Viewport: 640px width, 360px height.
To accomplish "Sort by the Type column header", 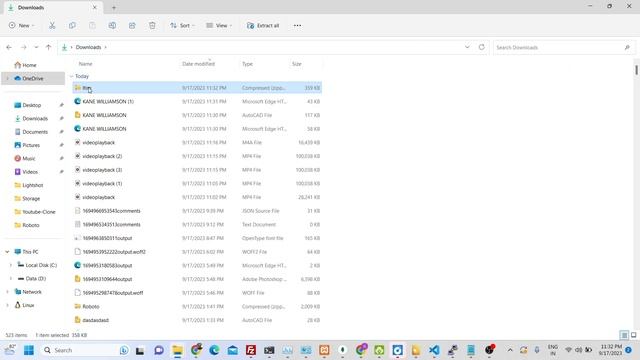I will (247, 64).
